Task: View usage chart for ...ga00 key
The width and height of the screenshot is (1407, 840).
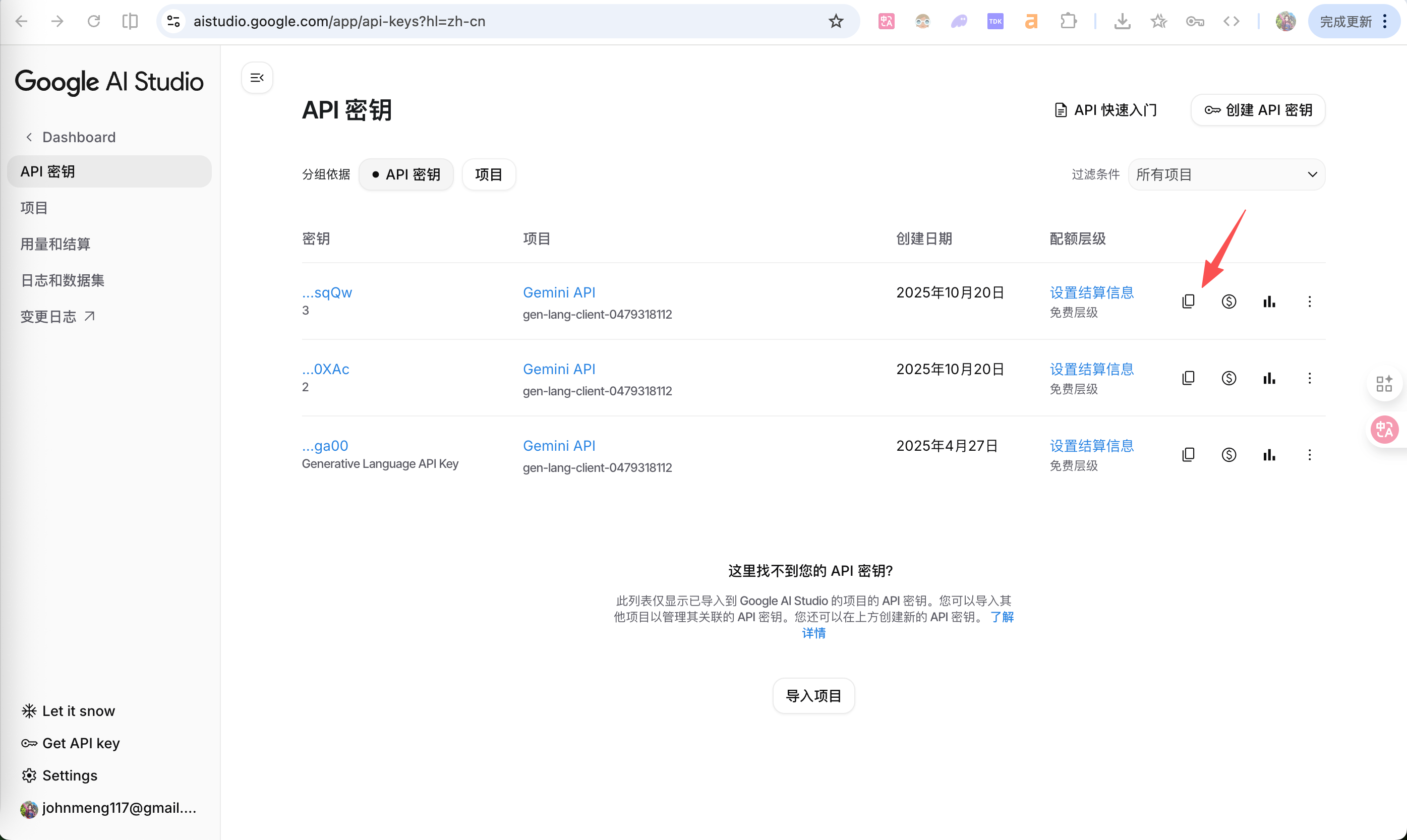Action: [1269, 454]
